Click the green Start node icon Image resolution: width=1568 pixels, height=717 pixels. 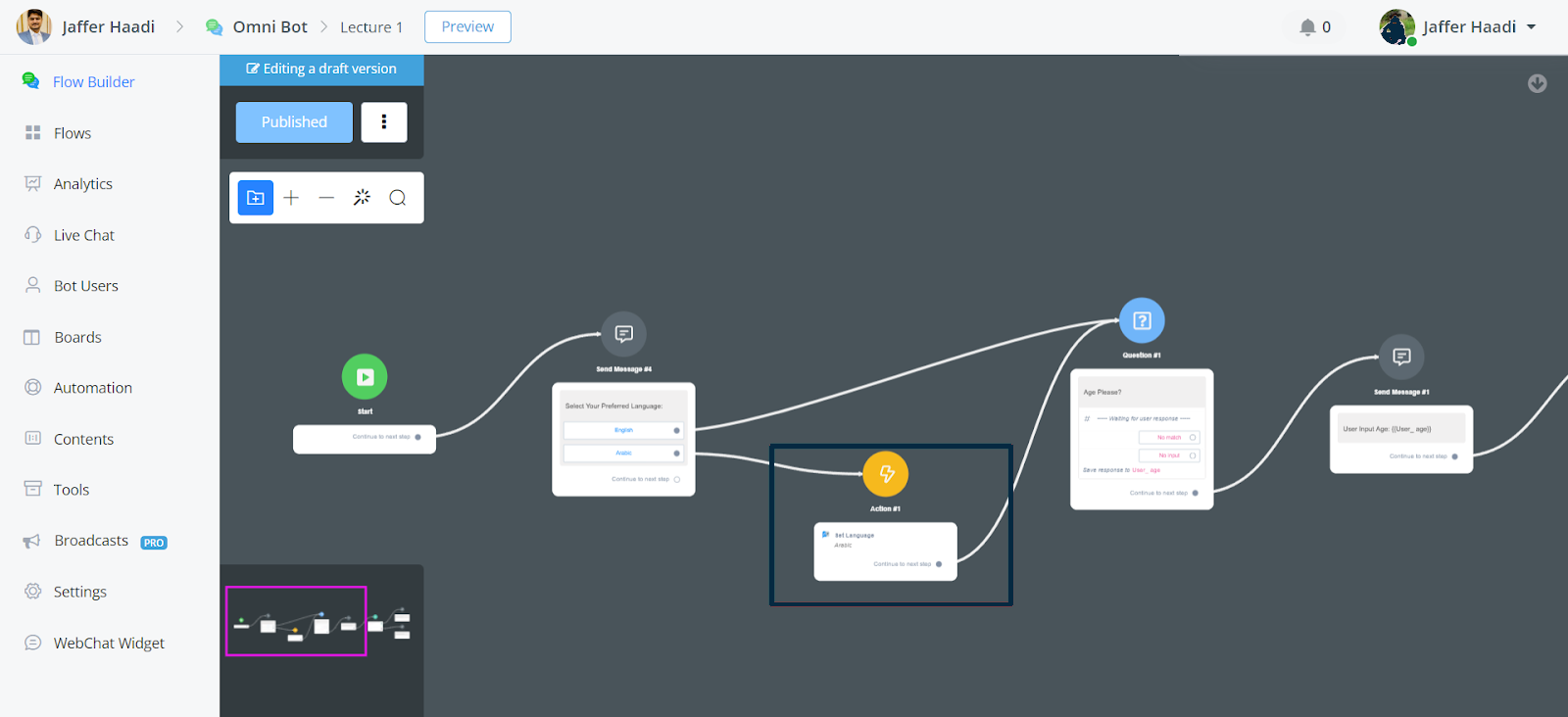[x=365, y=376]
